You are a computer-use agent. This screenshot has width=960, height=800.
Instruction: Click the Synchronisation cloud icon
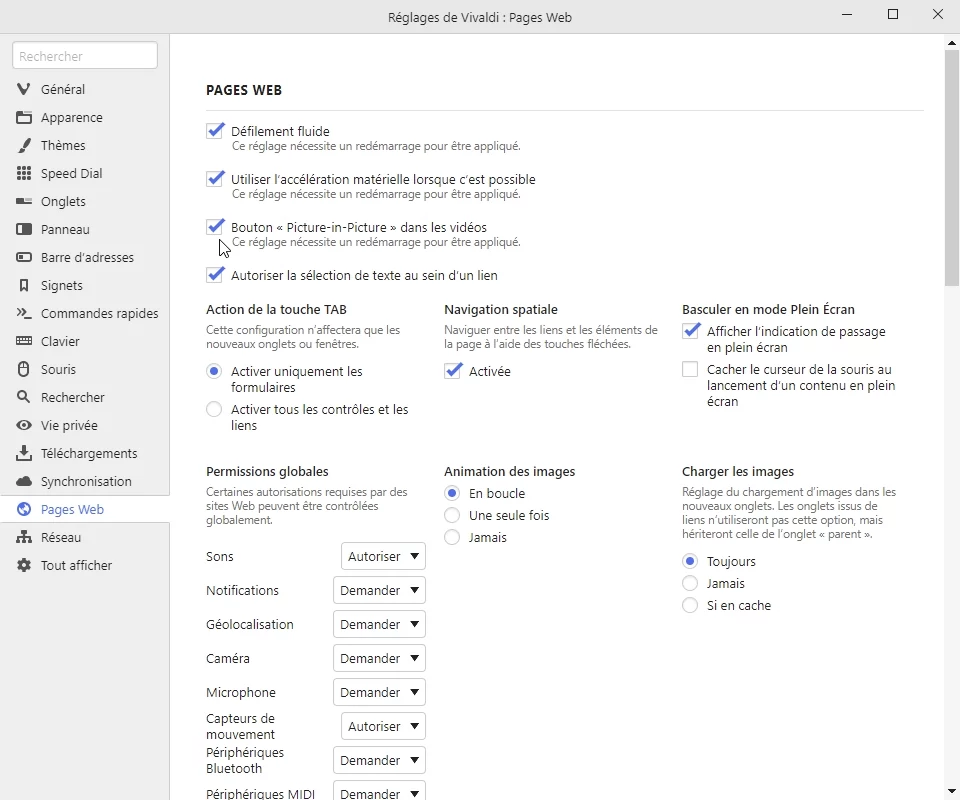click(23, 481)
